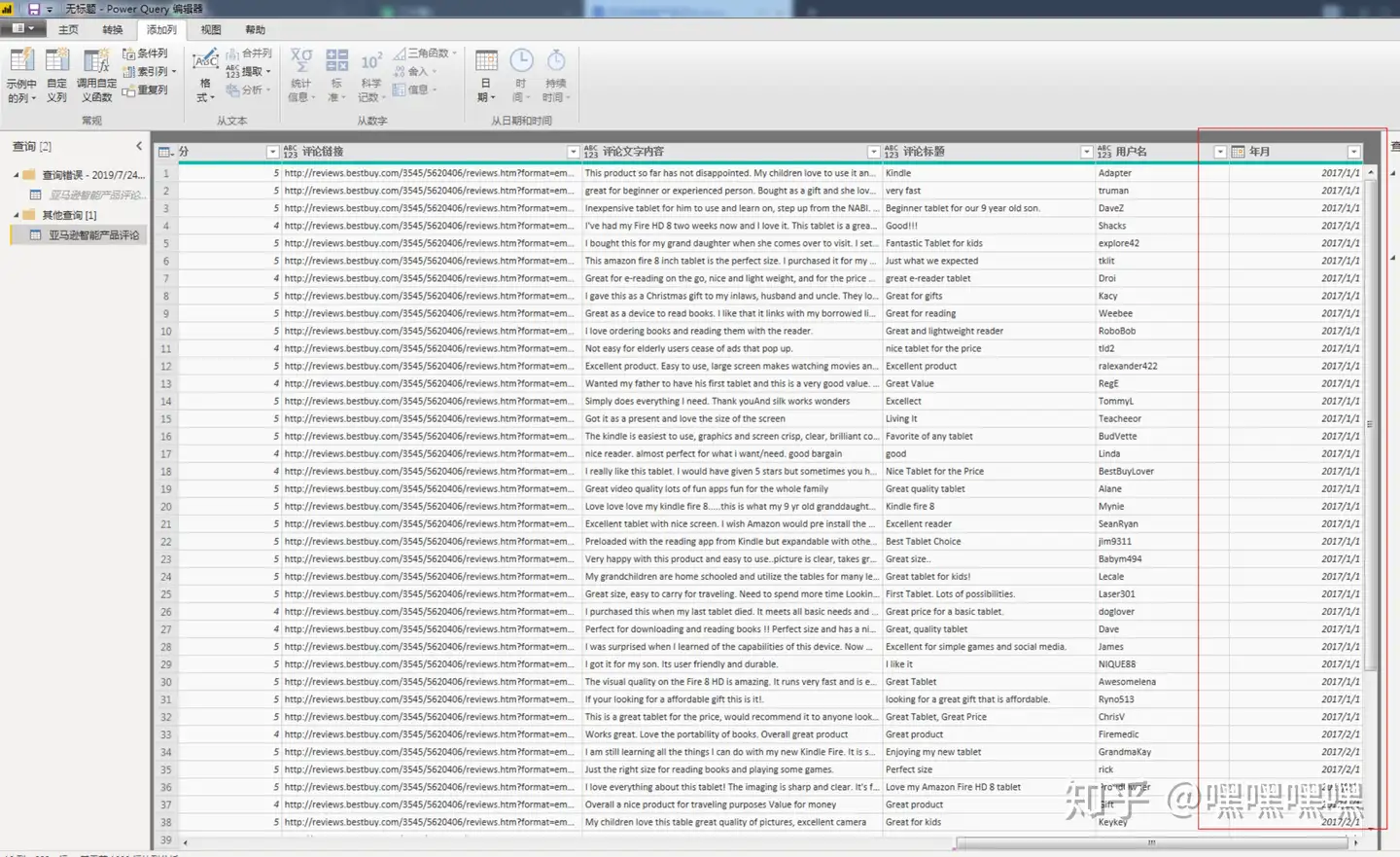Open the File menu button
Viewport: 1400px width, 857px height.
22,29
